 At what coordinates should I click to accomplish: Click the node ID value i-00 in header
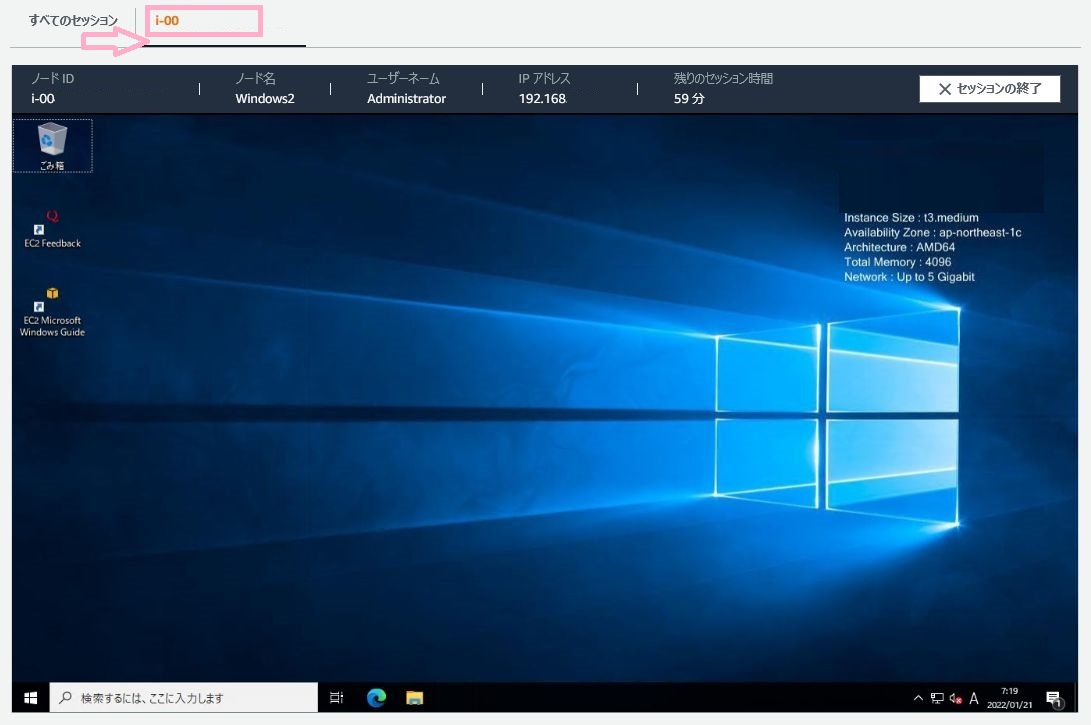point(43,99)
